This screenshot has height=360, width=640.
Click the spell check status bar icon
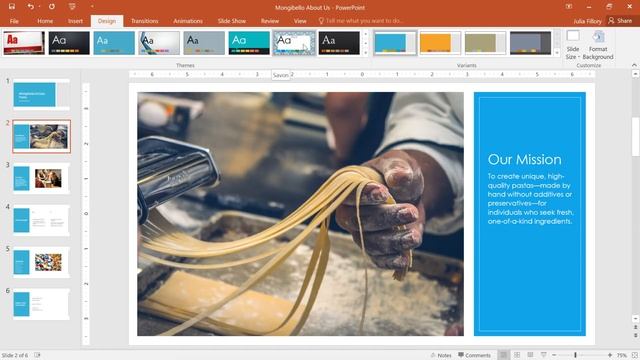(x=37, y=355)
